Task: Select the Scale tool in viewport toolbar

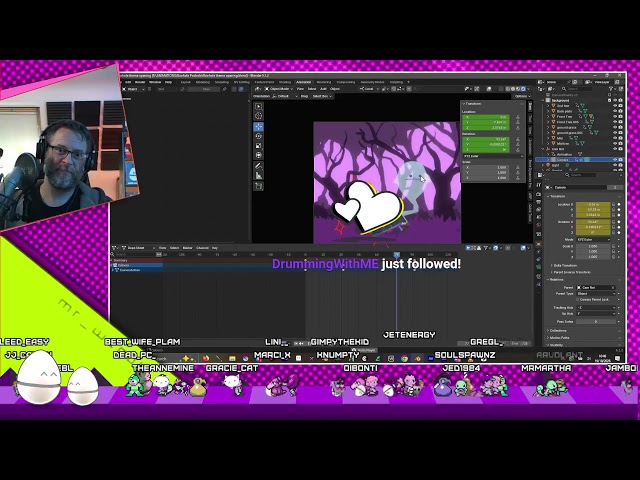Action: coord(258,146)
